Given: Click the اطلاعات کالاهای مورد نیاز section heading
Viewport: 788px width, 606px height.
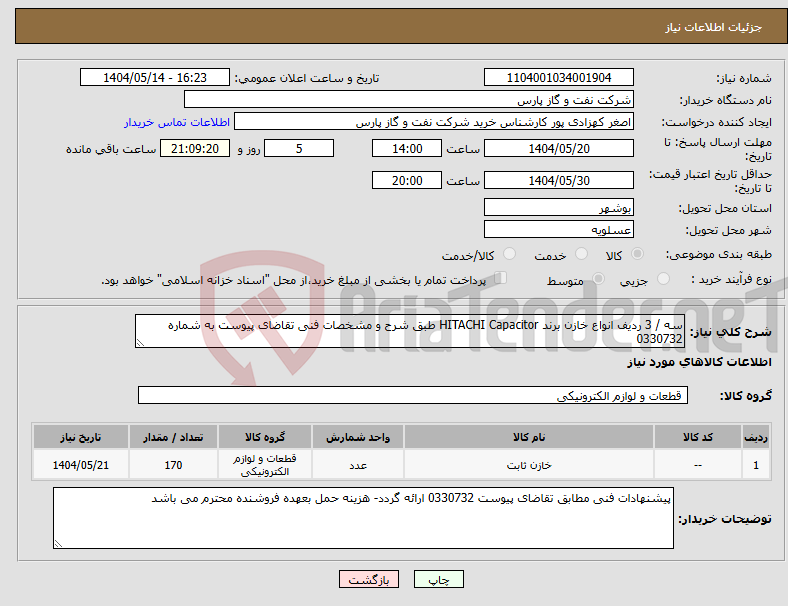Looking at the screenshot, I should [699, 362].
